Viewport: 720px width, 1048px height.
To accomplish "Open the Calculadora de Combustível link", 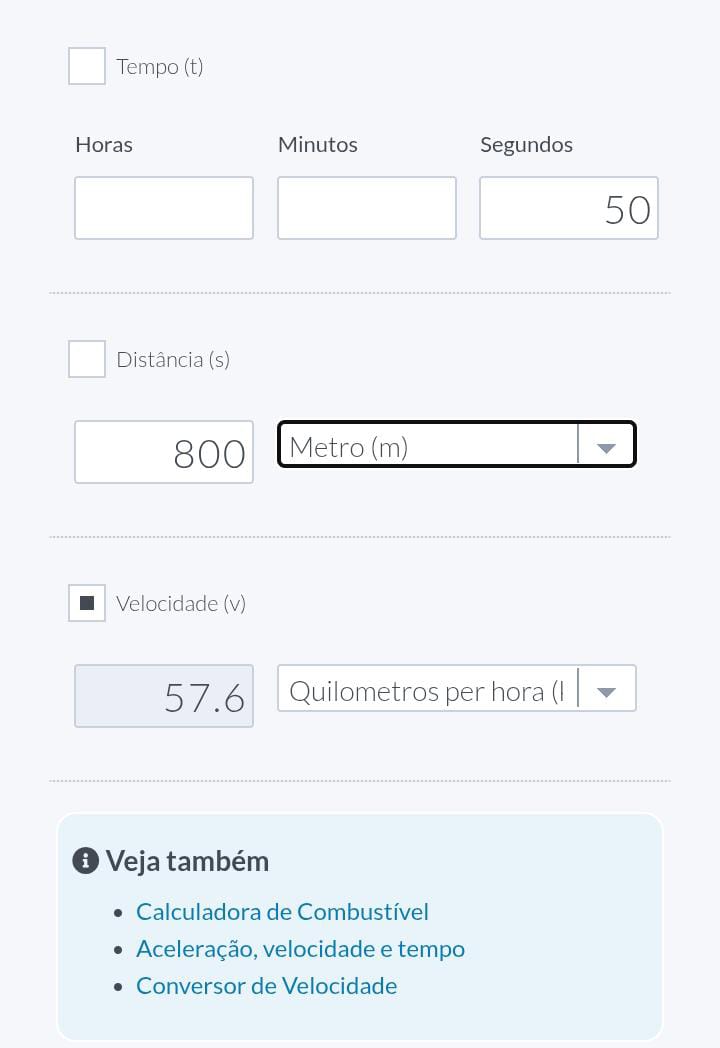I will [x=282, y=912].
